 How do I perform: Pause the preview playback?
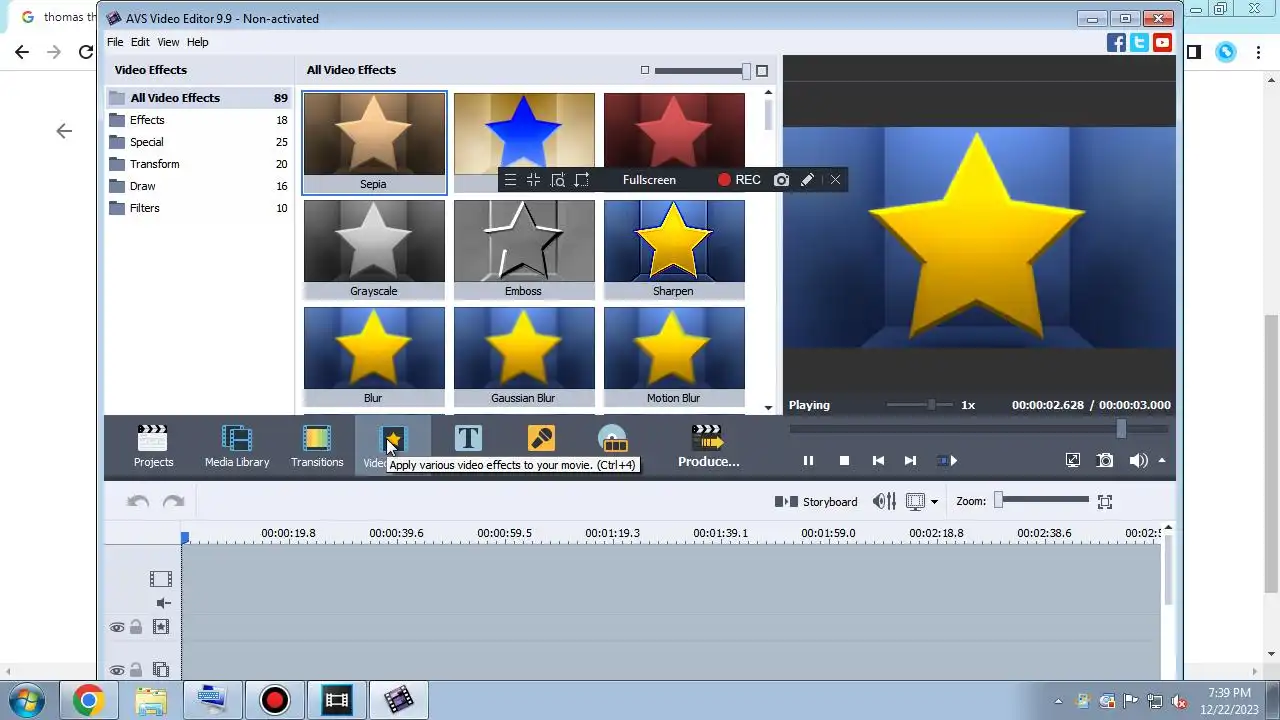coord(808,461)
